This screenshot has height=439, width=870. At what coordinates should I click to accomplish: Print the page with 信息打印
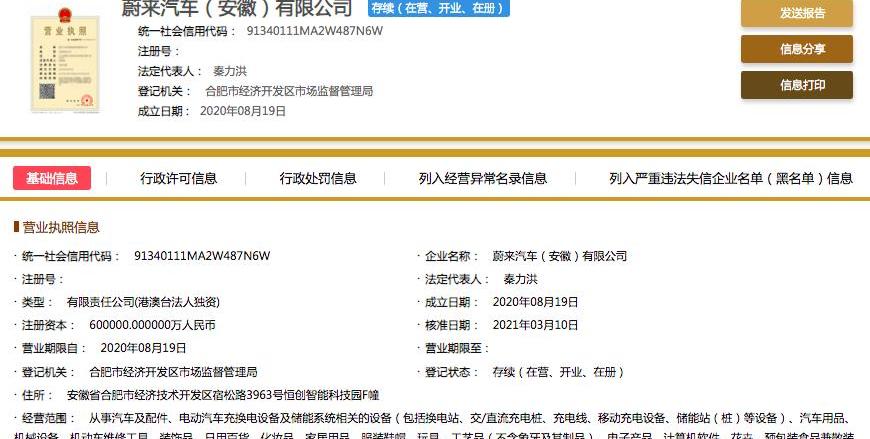tap(796, 85)
